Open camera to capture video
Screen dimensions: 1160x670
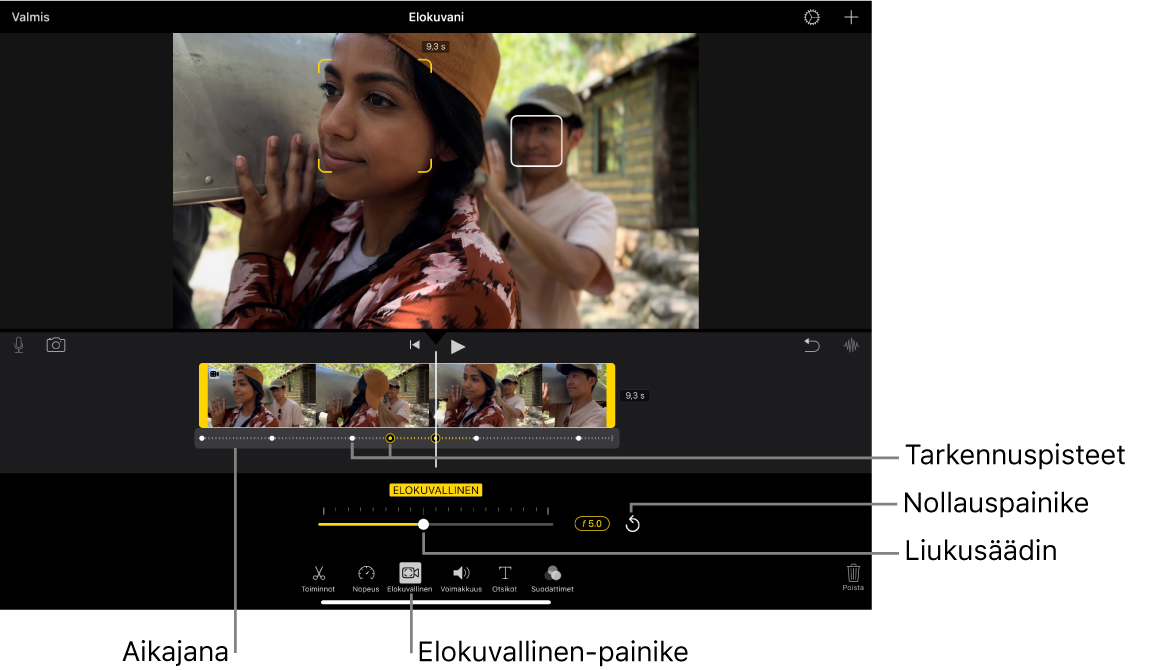55,345
